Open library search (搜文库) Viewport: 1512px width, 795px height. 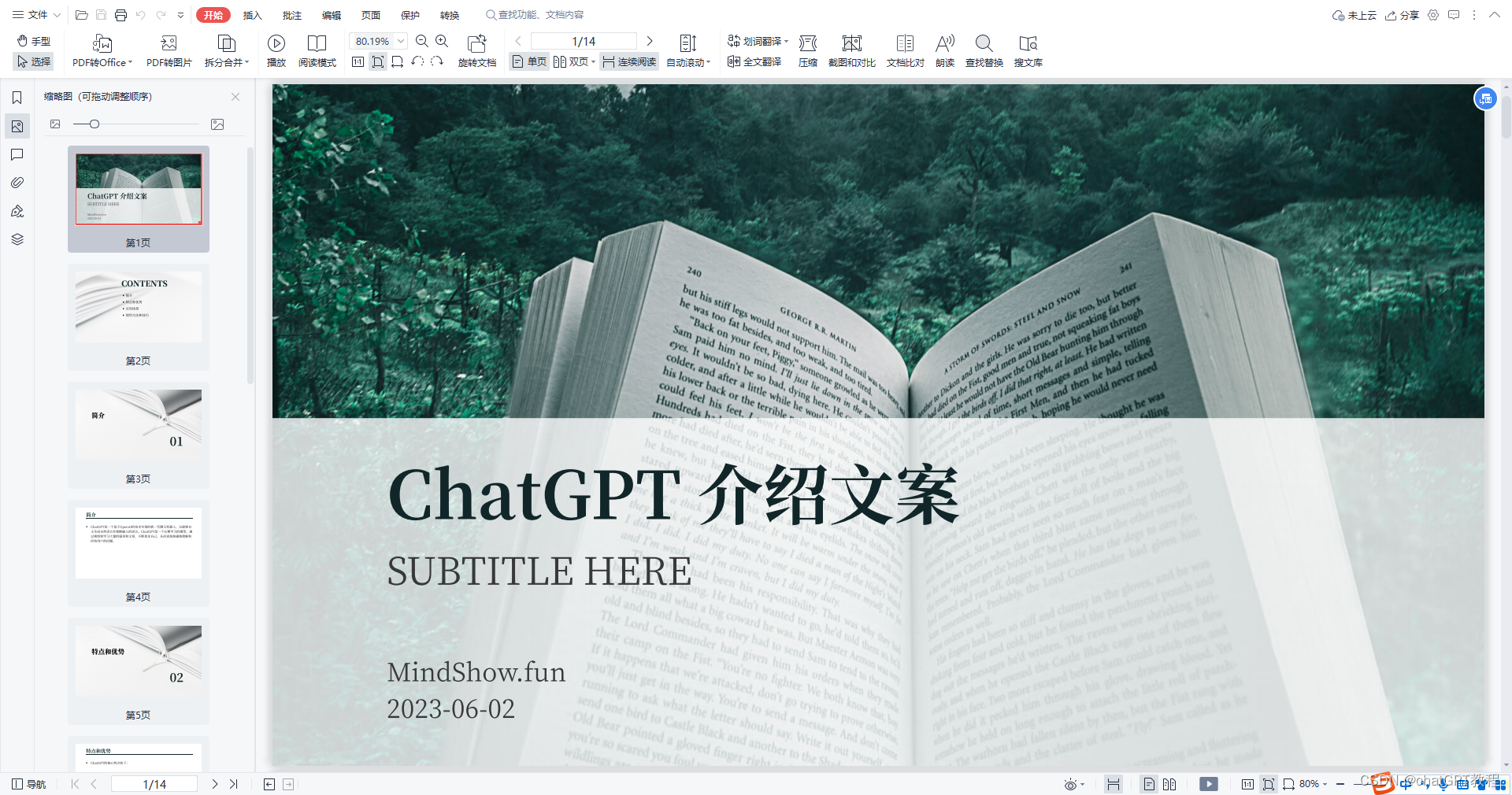[1028, 51]
